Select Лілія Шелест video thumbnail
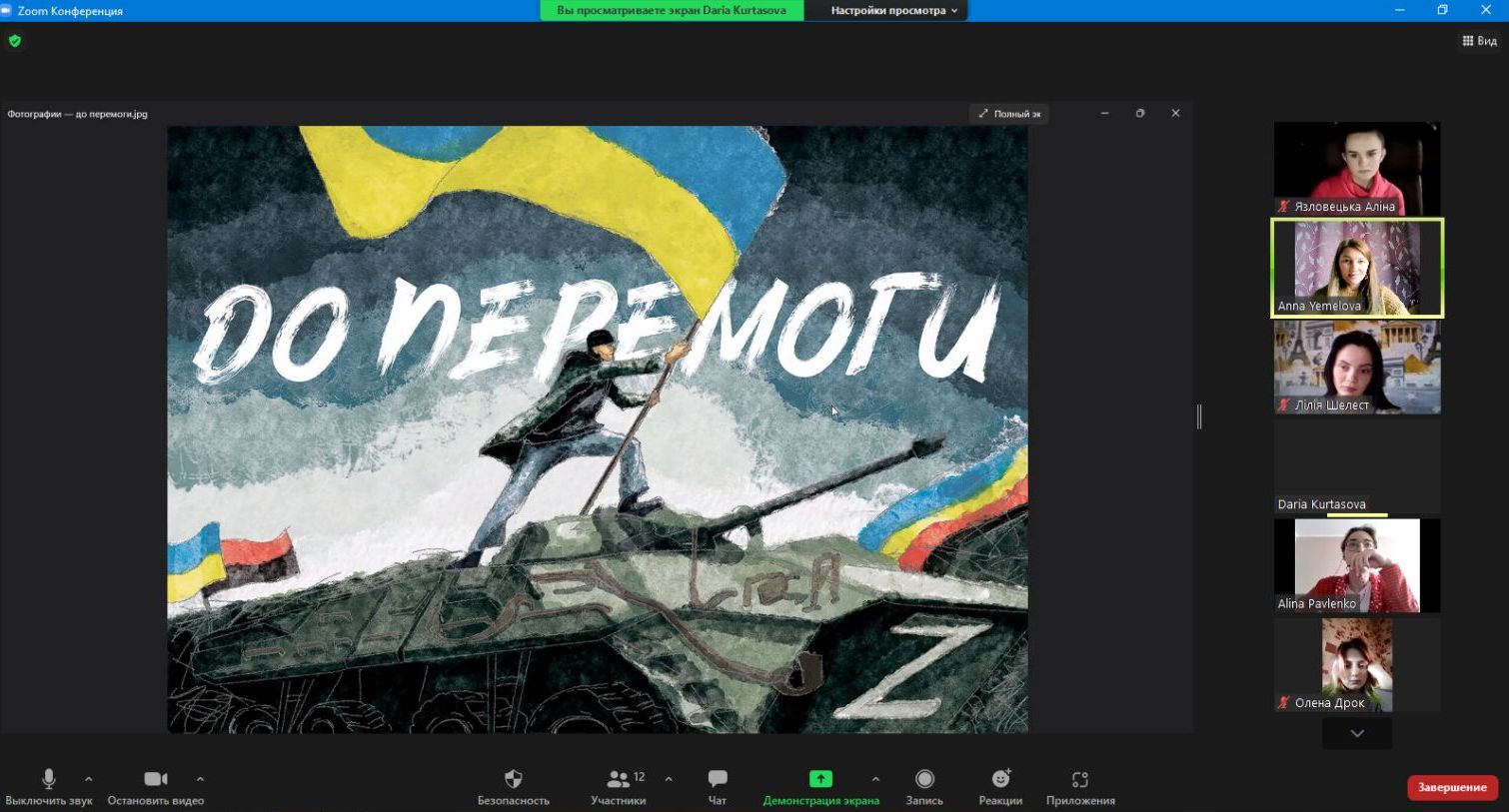Screen dimensions: 1509x812 [1357, 367]
